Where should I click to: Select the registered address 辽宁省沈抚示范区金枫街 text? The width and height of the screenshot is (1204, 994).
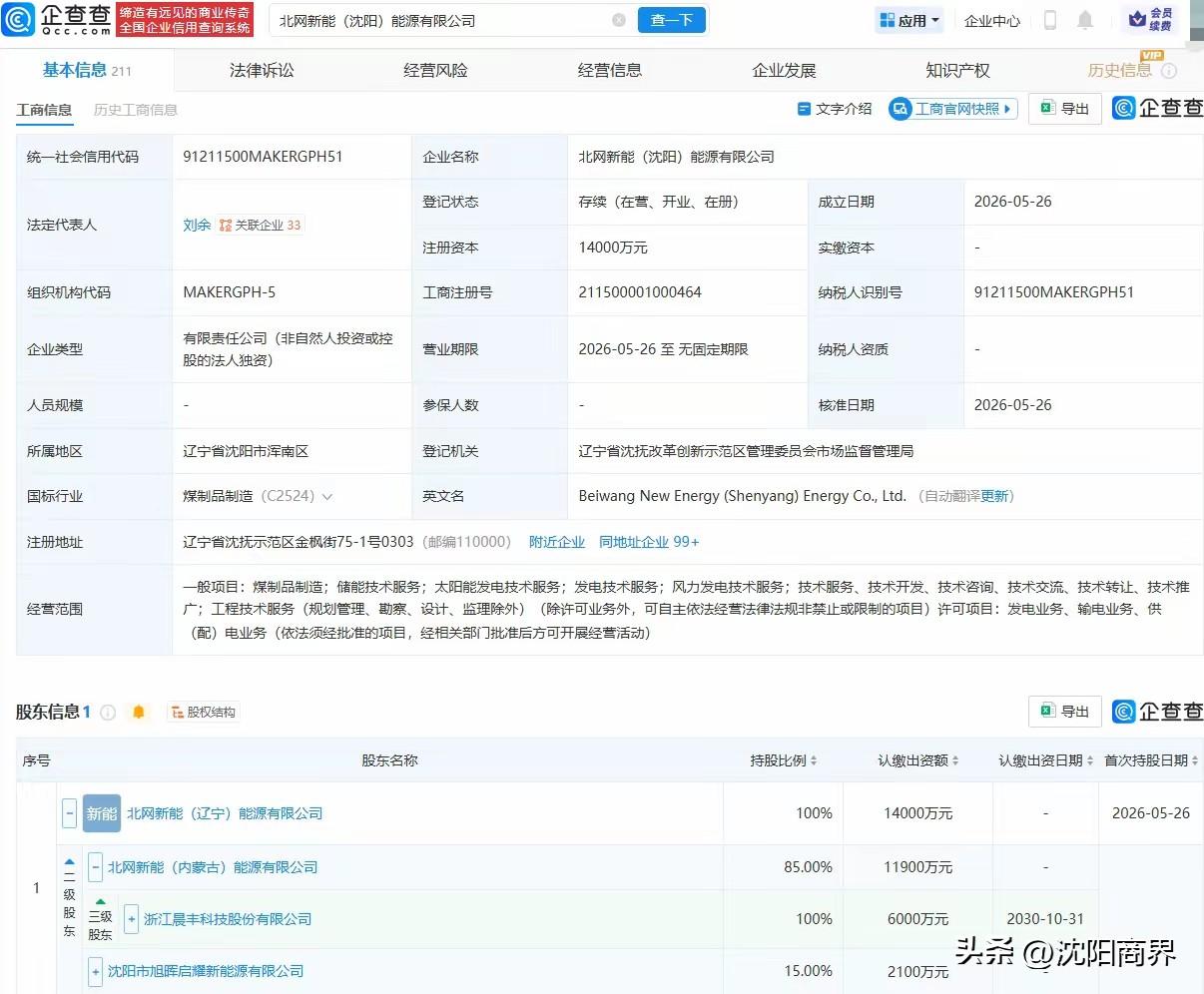coord(298,542)
